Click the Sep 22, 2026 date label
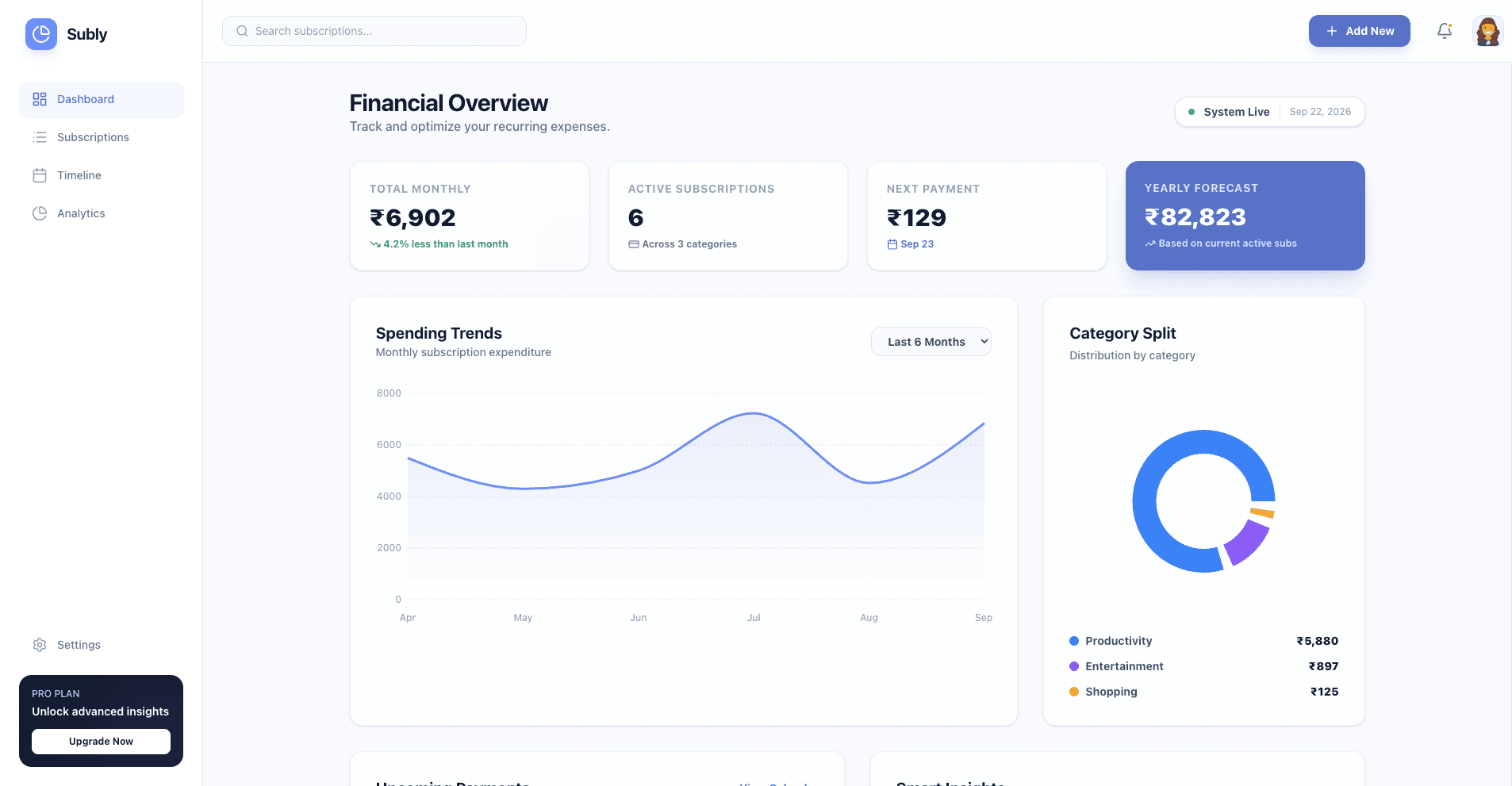The height and width of the screenshot is (786, 1512). 1320,112
